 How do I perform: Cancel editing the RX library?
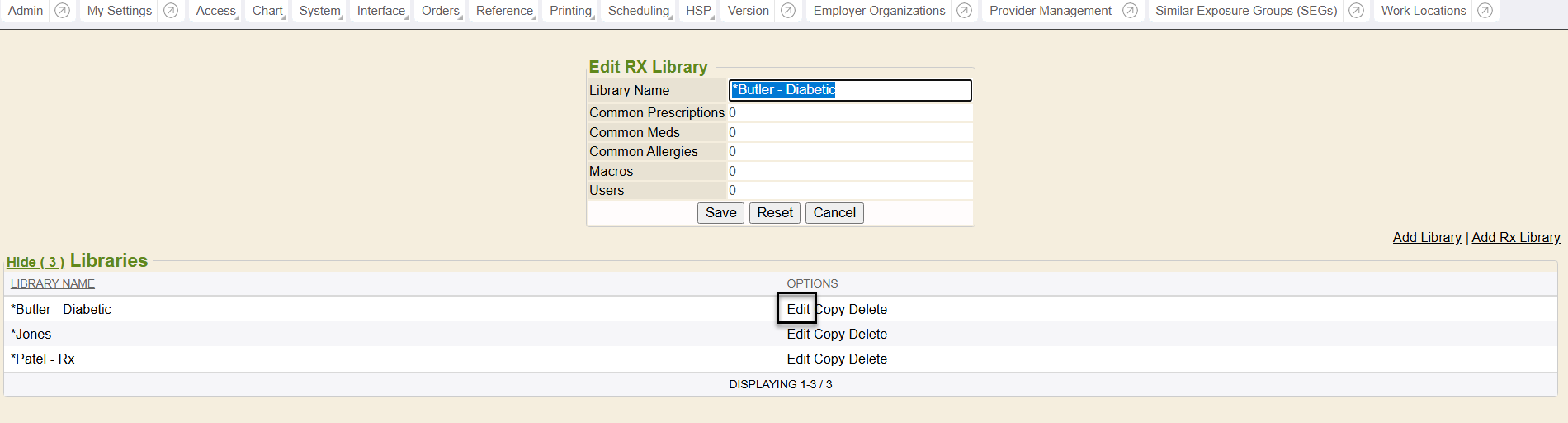pyautogui.click(x=834, y=213)
